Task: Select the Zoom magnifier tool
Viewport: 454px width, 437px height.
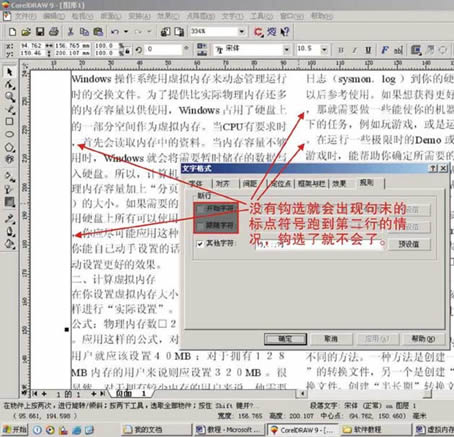Action: pos(10,97)
